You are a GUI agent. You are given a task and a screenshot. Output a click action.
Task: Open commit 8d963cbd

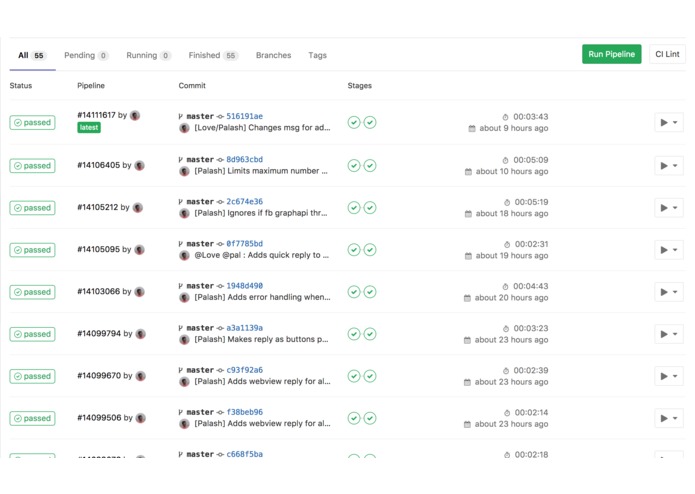(245, 159)
